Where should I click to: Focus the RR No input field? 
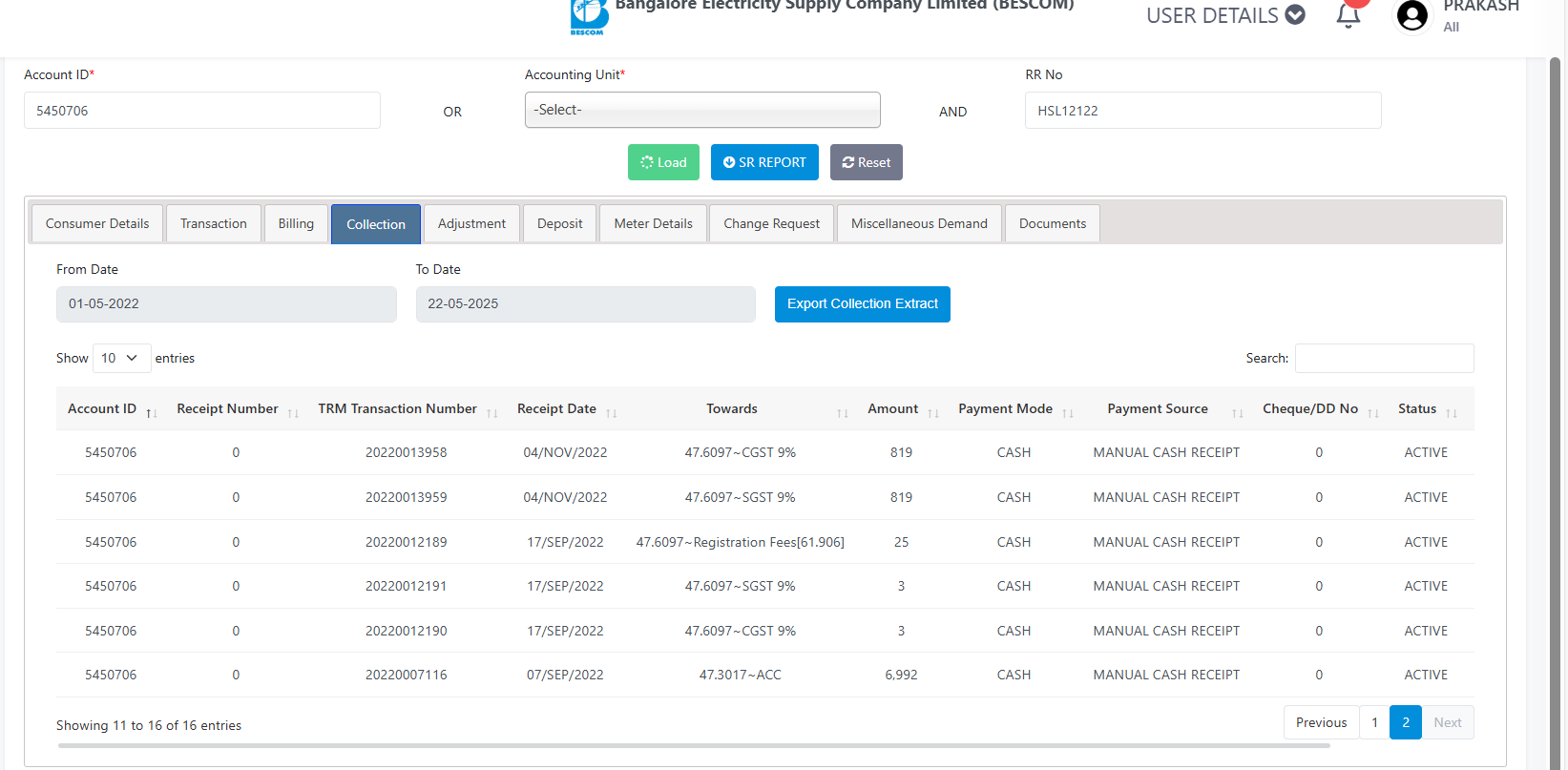pos(1202,111)
